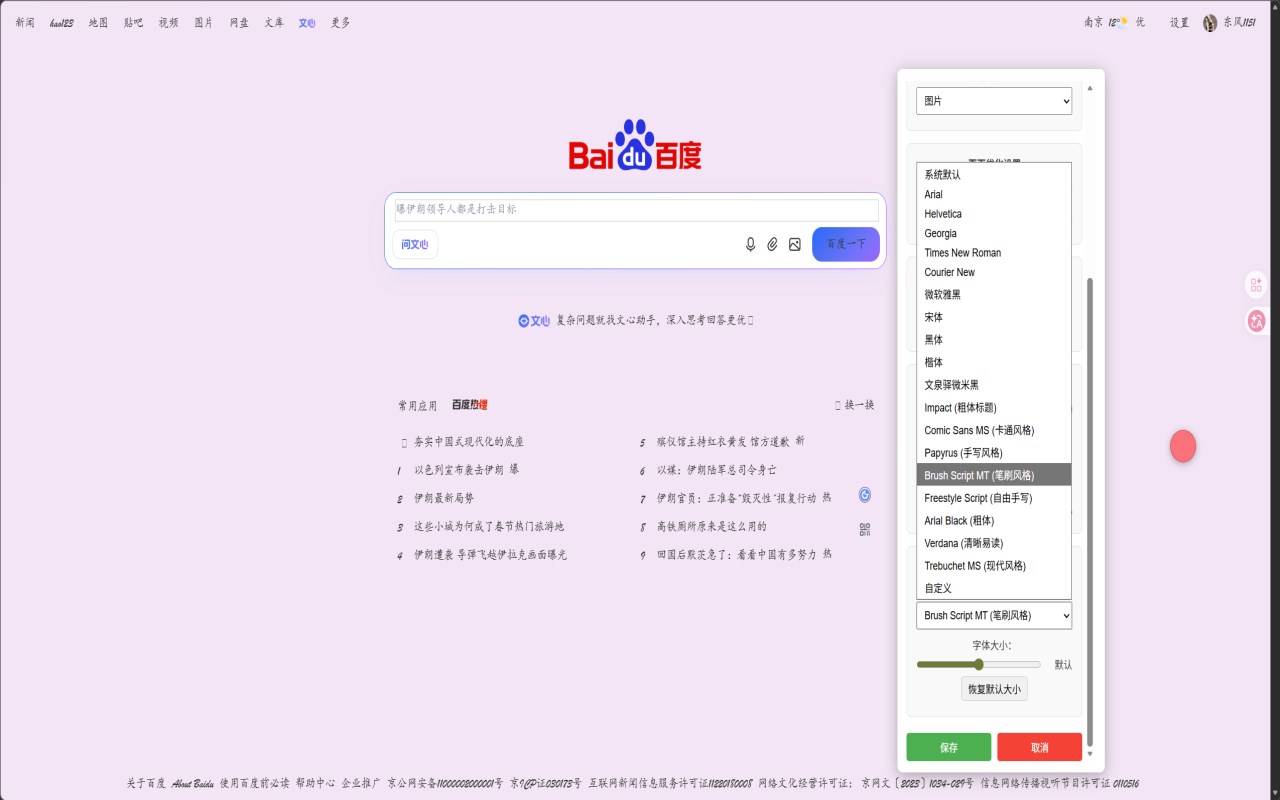Click the image search icon in search box

click(x=795, y=244)
